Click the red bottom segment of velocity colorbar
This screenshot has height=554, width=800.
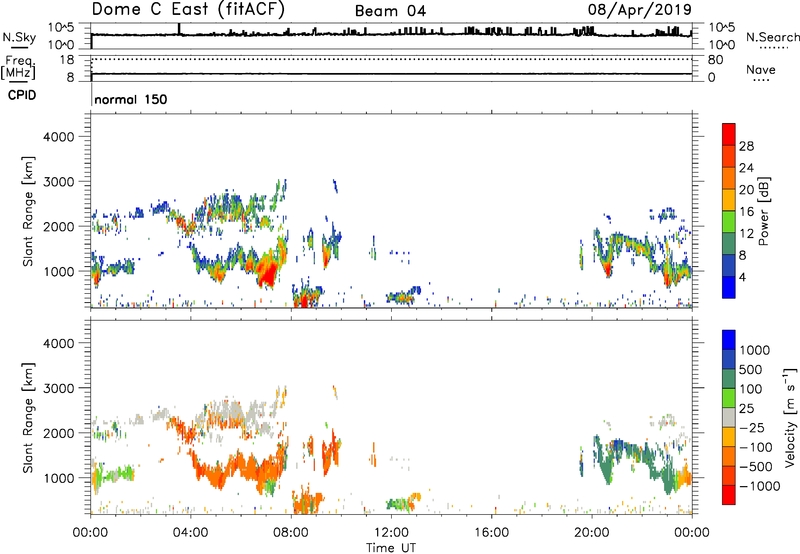click(729, 495)
